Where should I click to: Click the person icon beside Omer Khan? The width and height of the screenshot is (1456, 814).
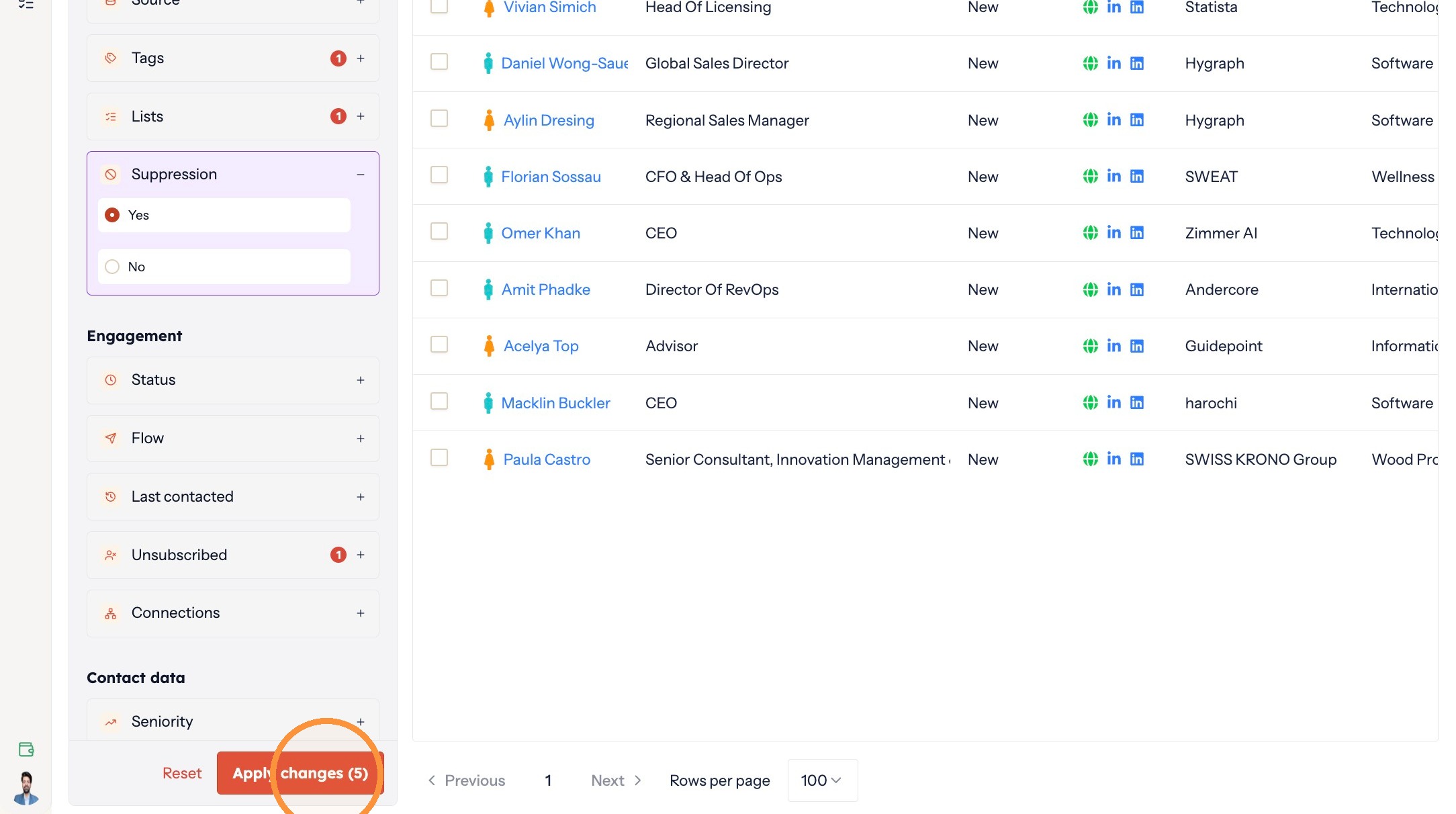click(488, 233)
